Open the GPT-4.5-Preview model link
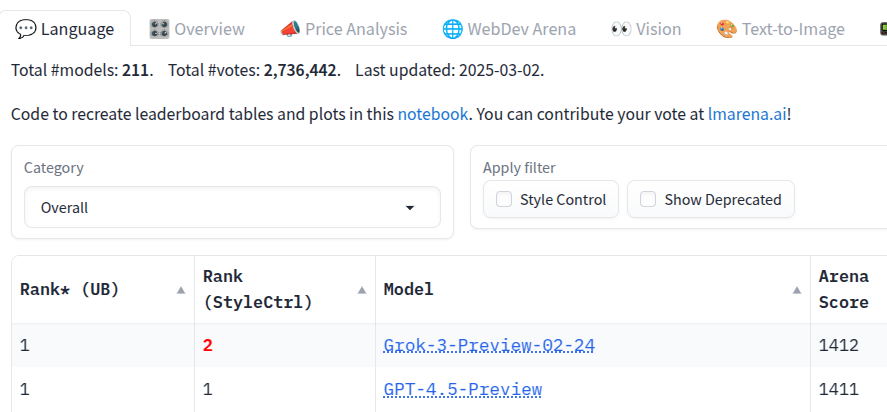The height and width of the screenshot is (412, 887). 463,389
